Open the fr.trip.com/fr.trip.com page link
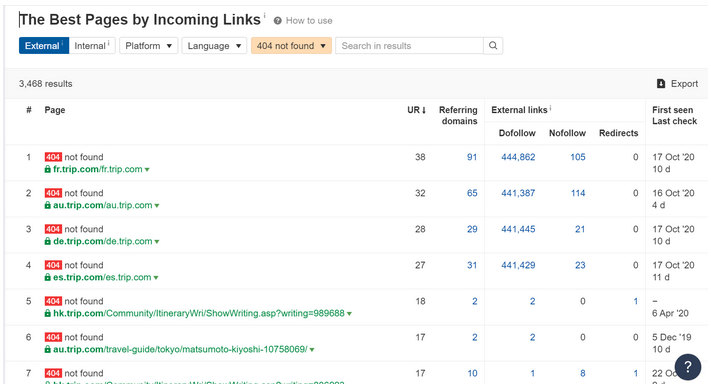 pos(97,169)
